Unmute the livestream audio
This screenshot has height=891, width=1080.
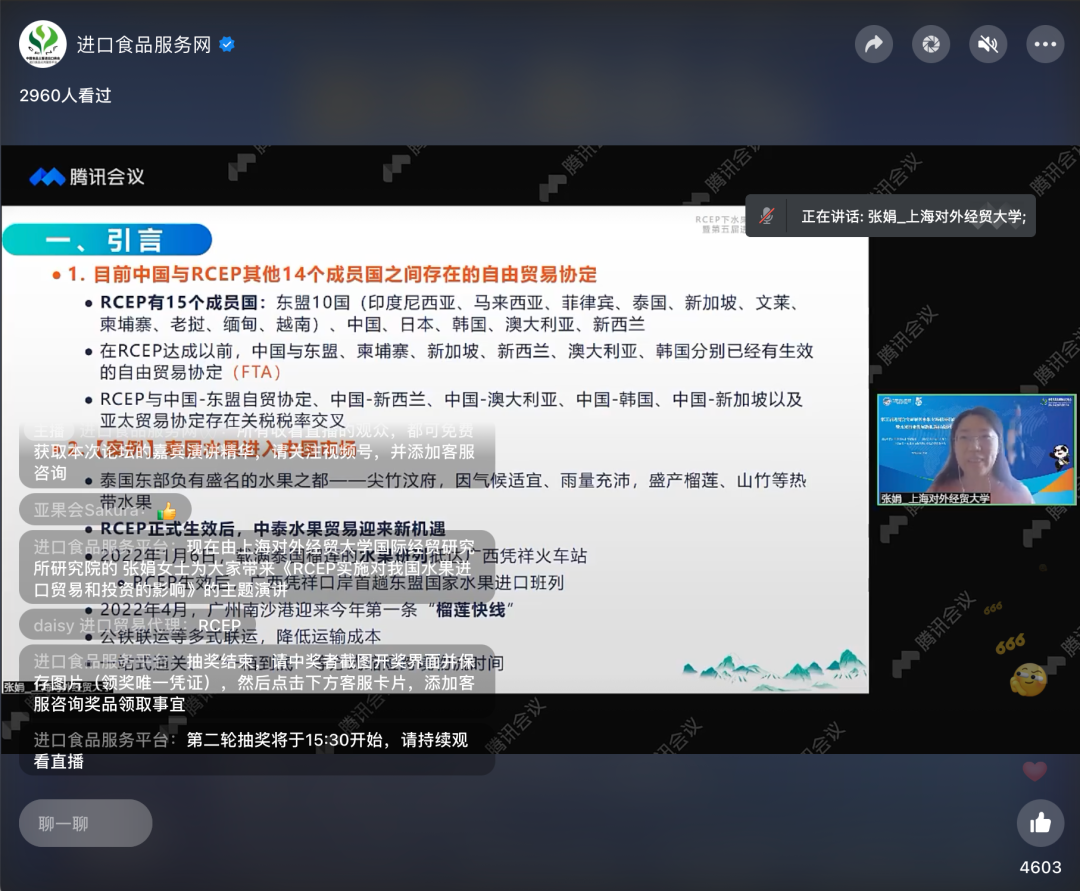[x=988, y=44]
